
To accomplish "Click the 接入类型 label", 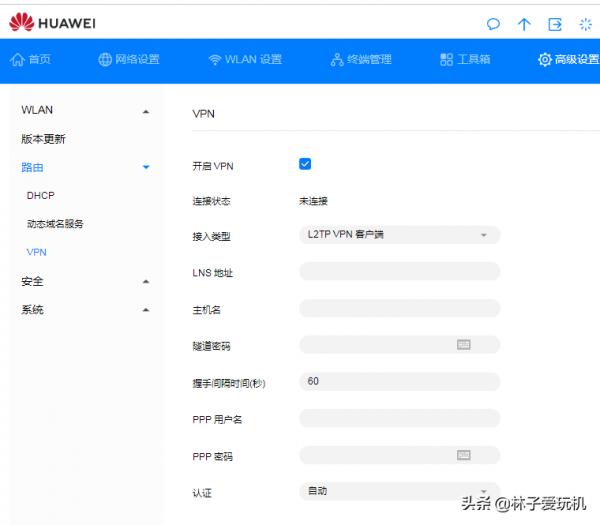I will pos(211,236).
